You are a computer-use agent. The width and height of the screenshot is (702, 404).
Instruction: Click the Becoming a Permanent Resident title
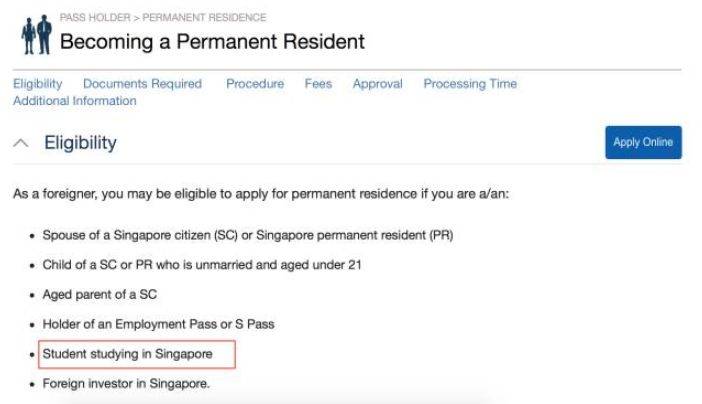click(x=212, y=42)
